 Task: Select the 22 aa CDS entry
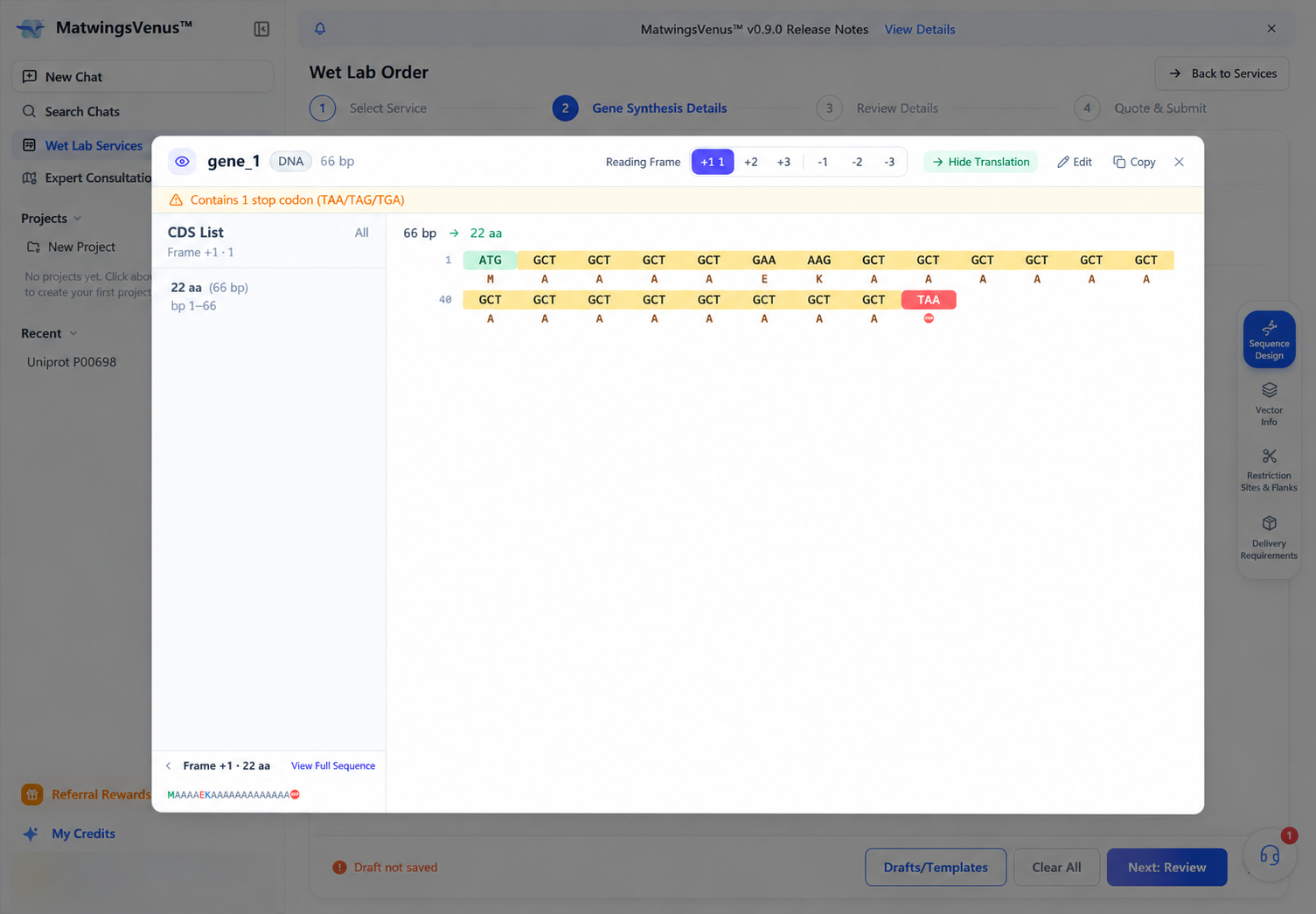269,297
